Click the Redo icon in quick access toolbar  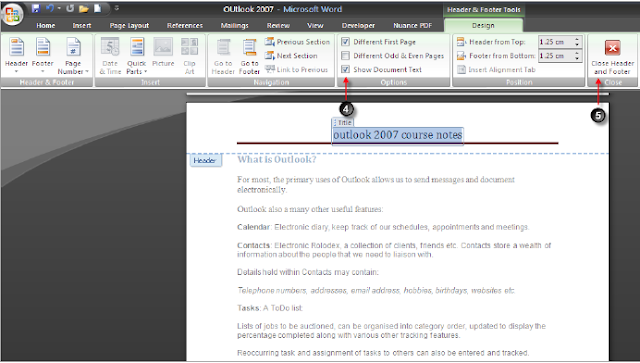70,8
